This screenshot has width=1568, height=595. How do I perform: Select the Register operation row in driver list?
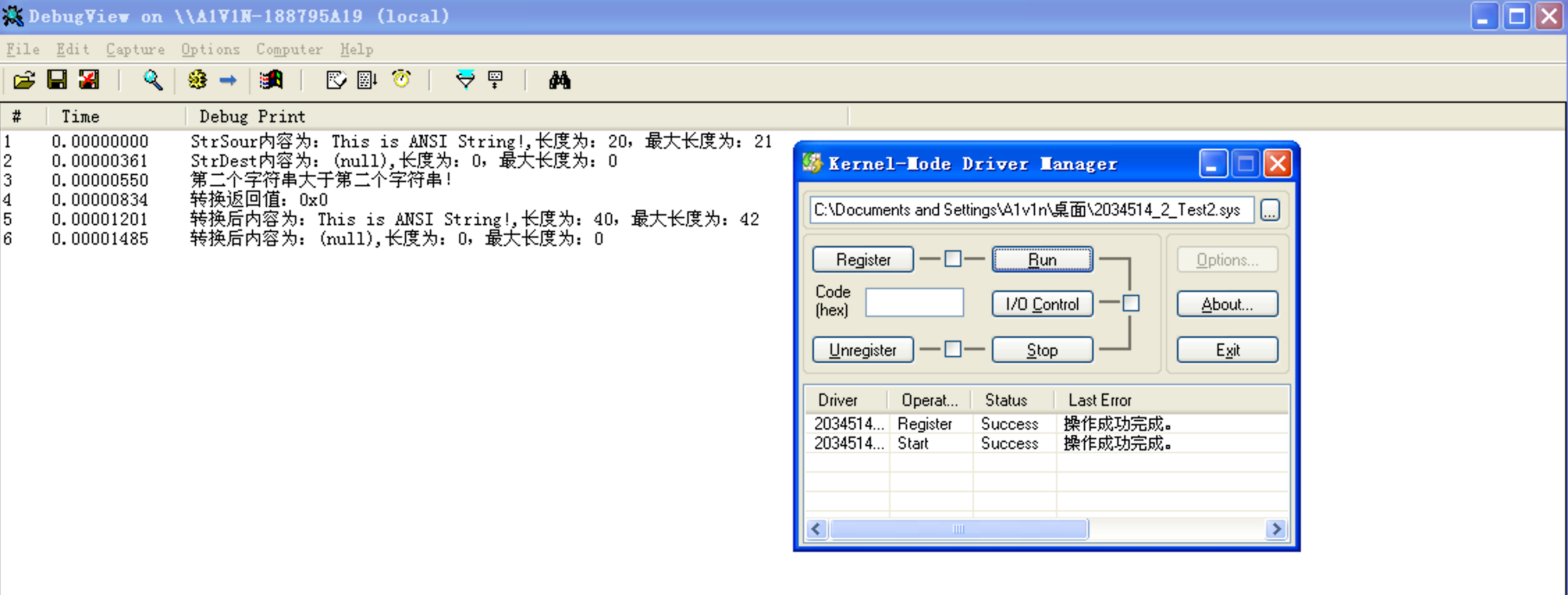click(x=1047, y=423)
